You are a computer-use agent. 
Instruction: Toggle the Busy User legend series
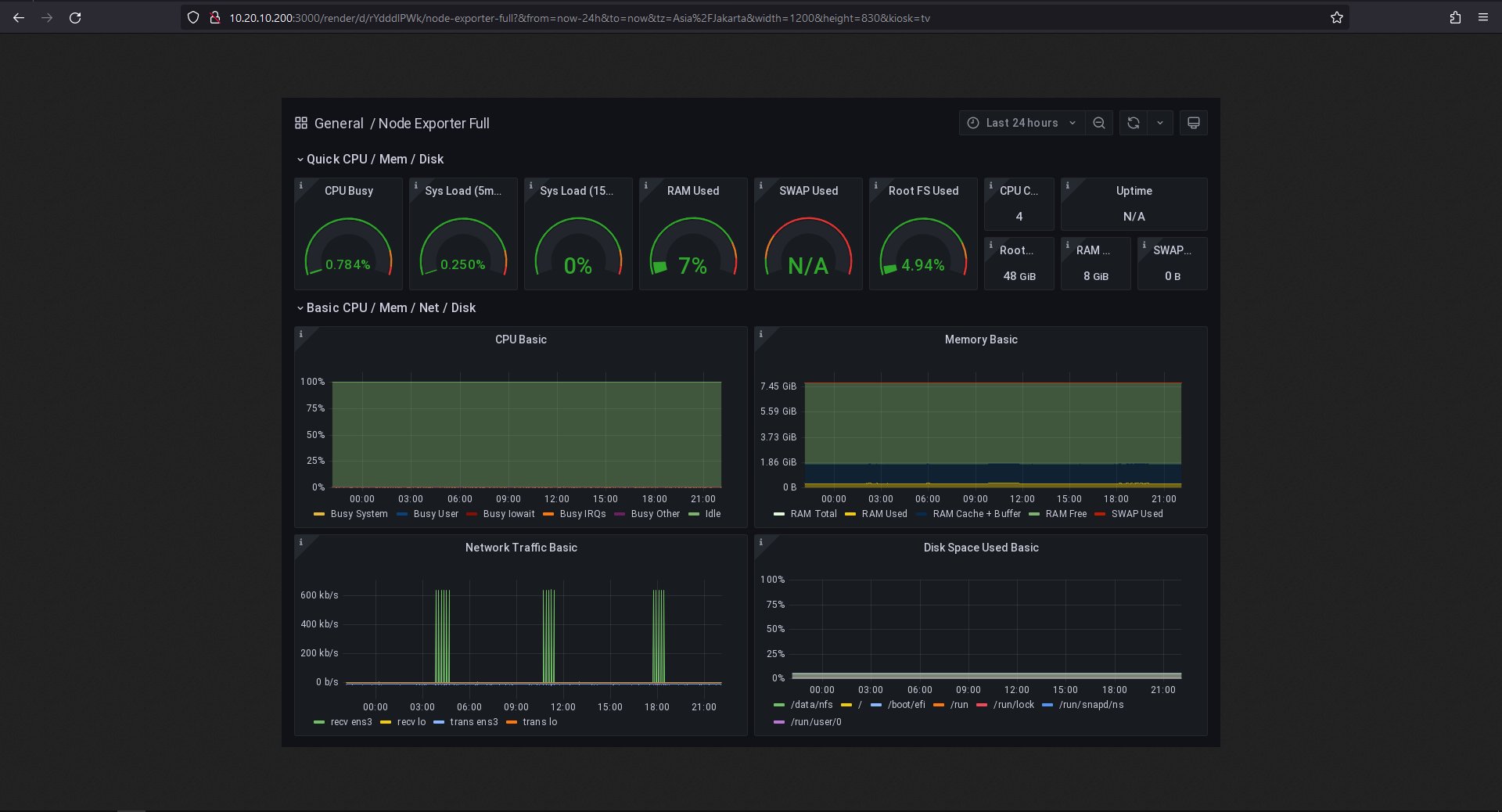(436, 514)
